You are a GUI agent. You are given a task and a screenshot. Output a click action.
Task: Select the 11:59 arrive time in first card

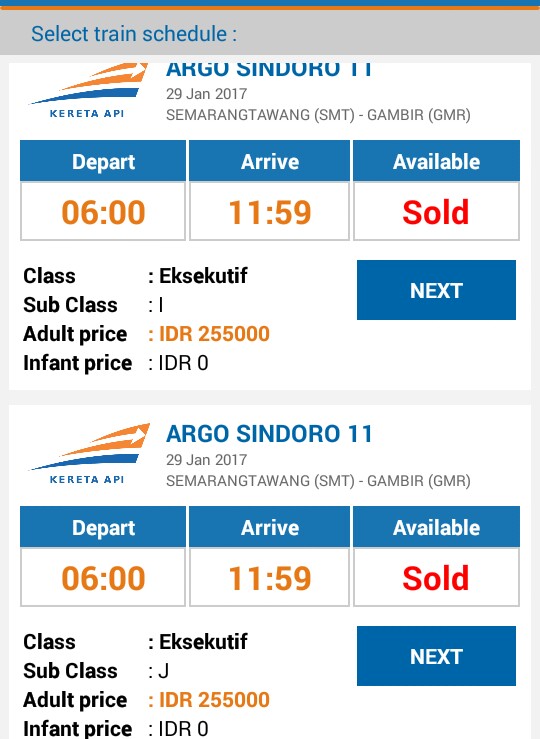270,211
